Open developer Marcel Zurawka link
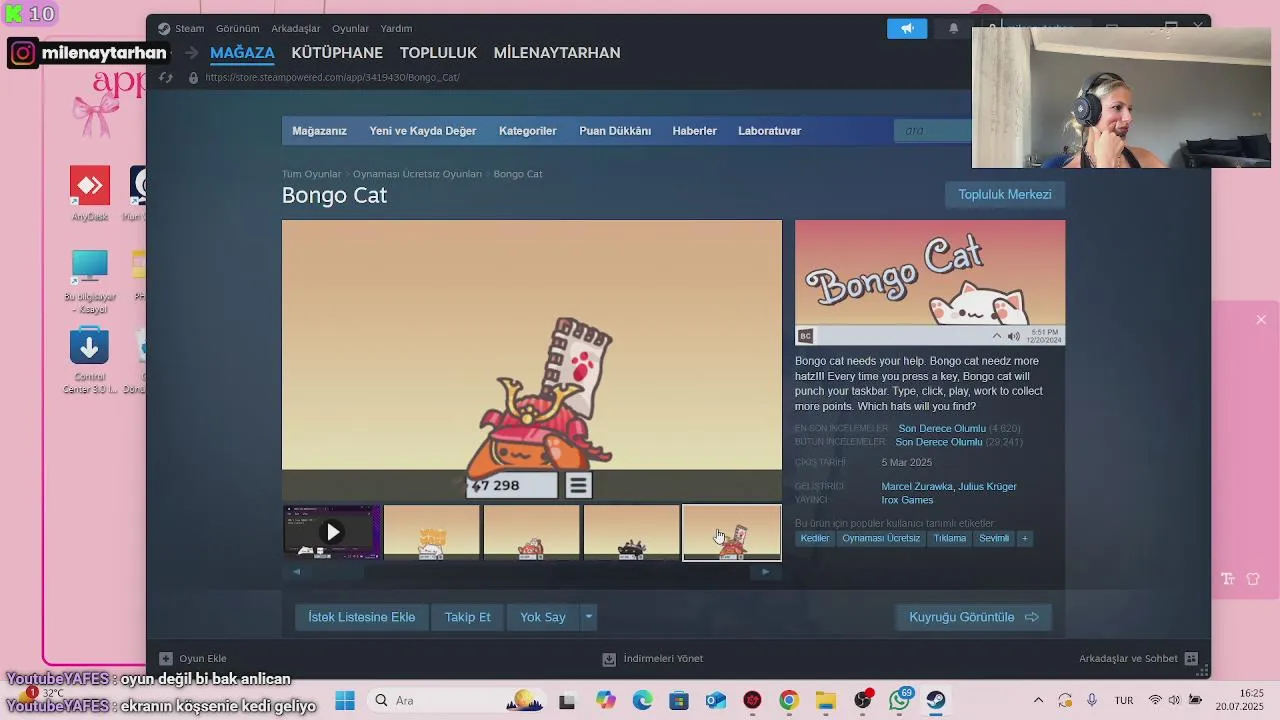Viewport: 1280px width, 720px height. click(917, 487)
